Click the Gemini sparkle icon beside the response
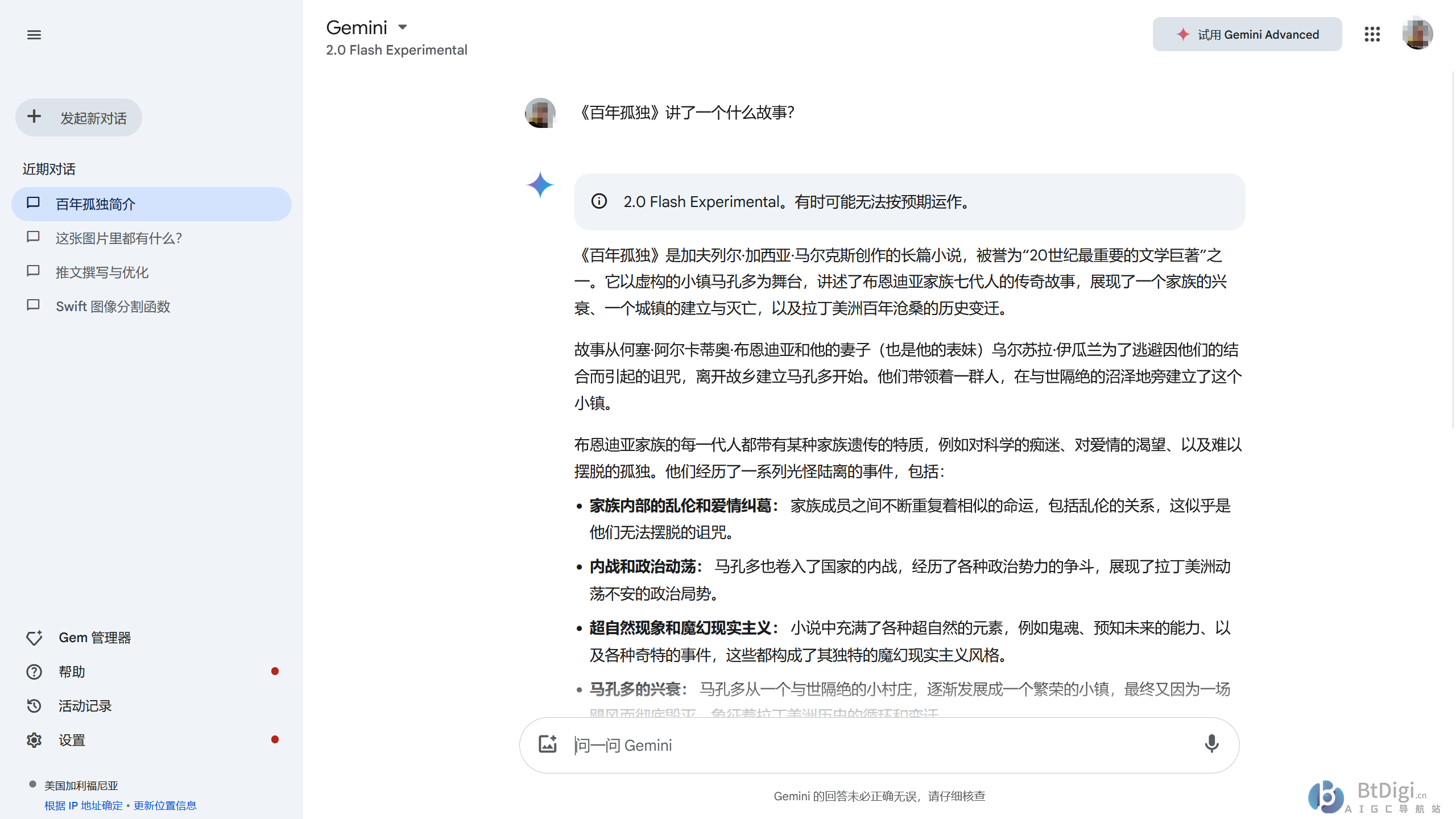This screenshot has height=819, width=1456. tap(540, 185)
